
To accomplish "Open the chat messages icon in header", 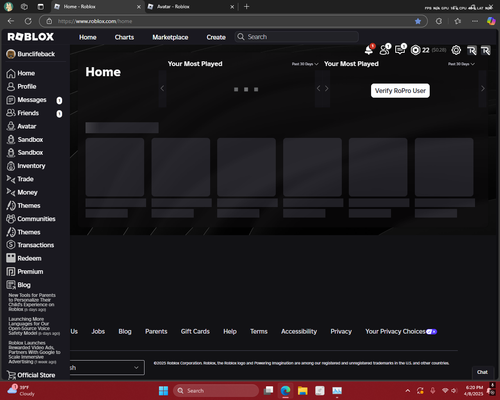I will [400, 50].
